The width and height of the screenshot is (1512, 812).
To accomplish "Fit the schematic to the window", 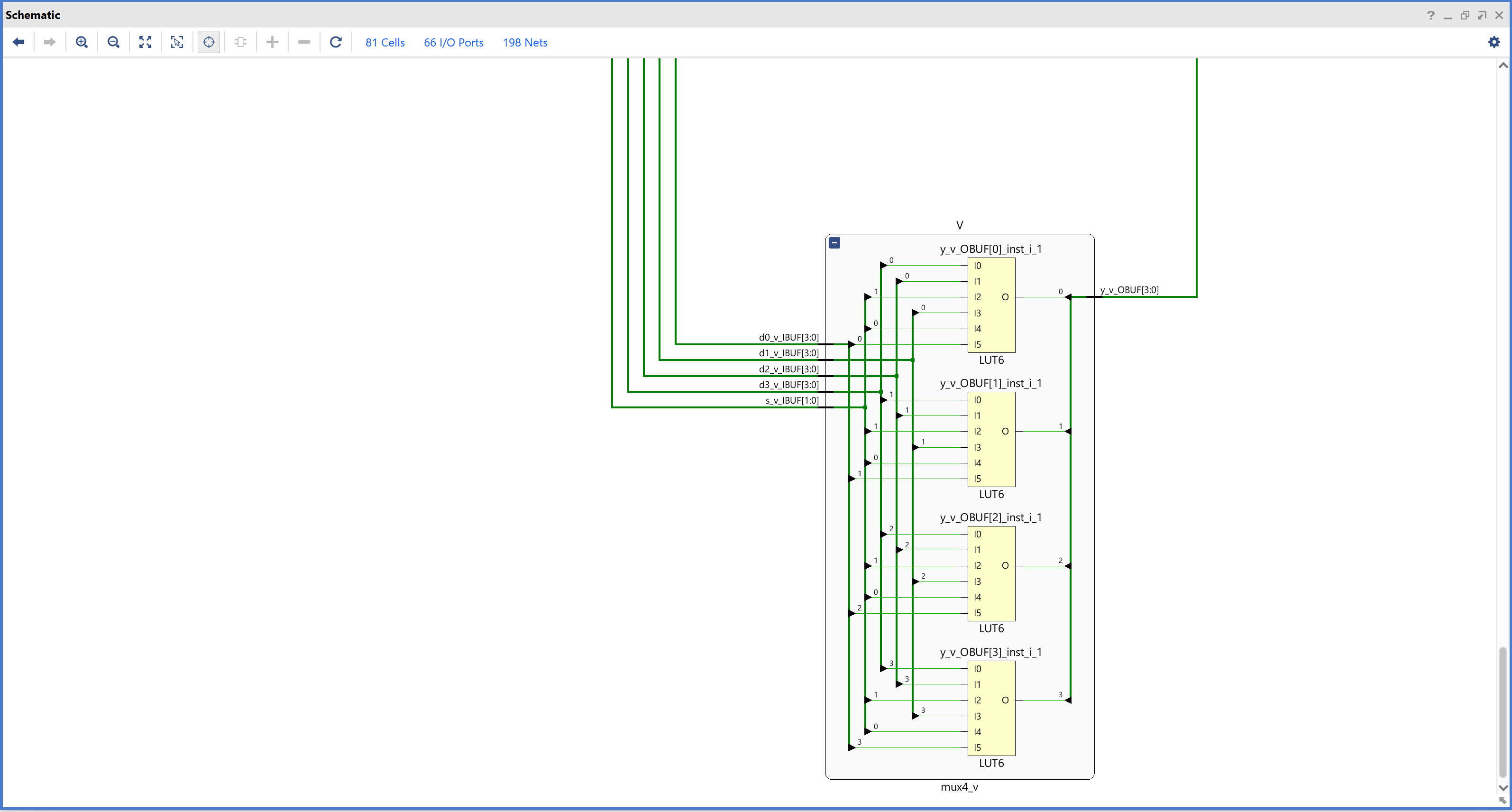I will [145, 42].
